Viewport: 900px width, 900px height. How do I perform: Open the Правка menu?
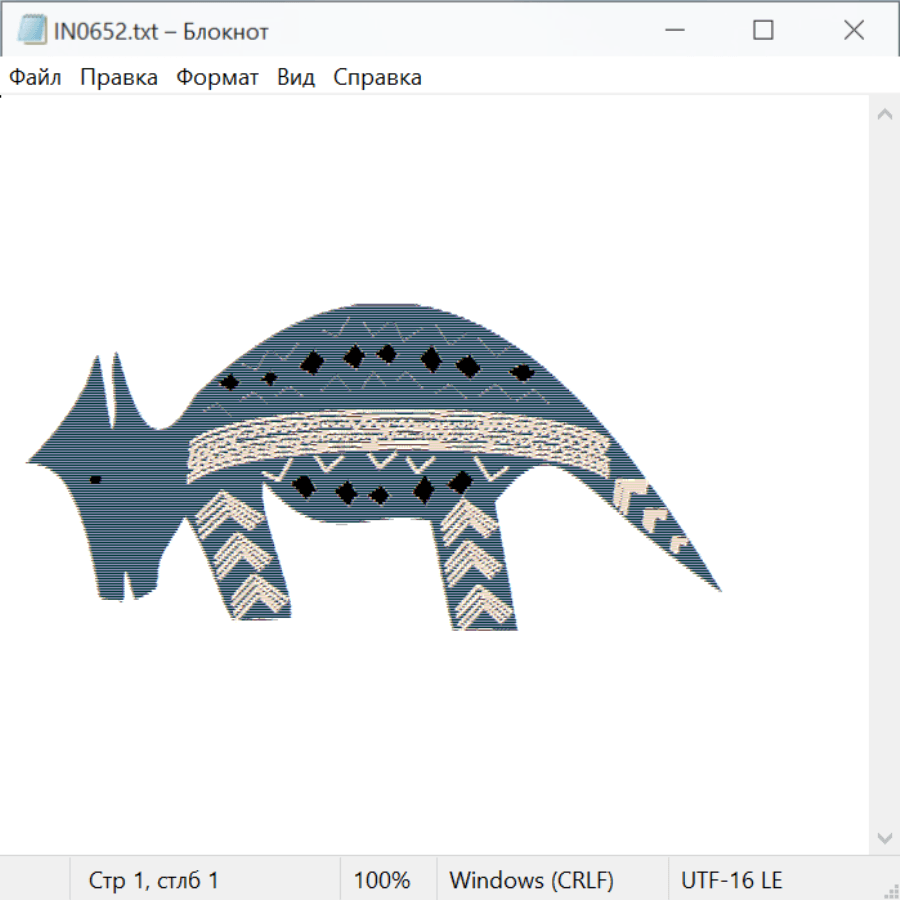119,78
